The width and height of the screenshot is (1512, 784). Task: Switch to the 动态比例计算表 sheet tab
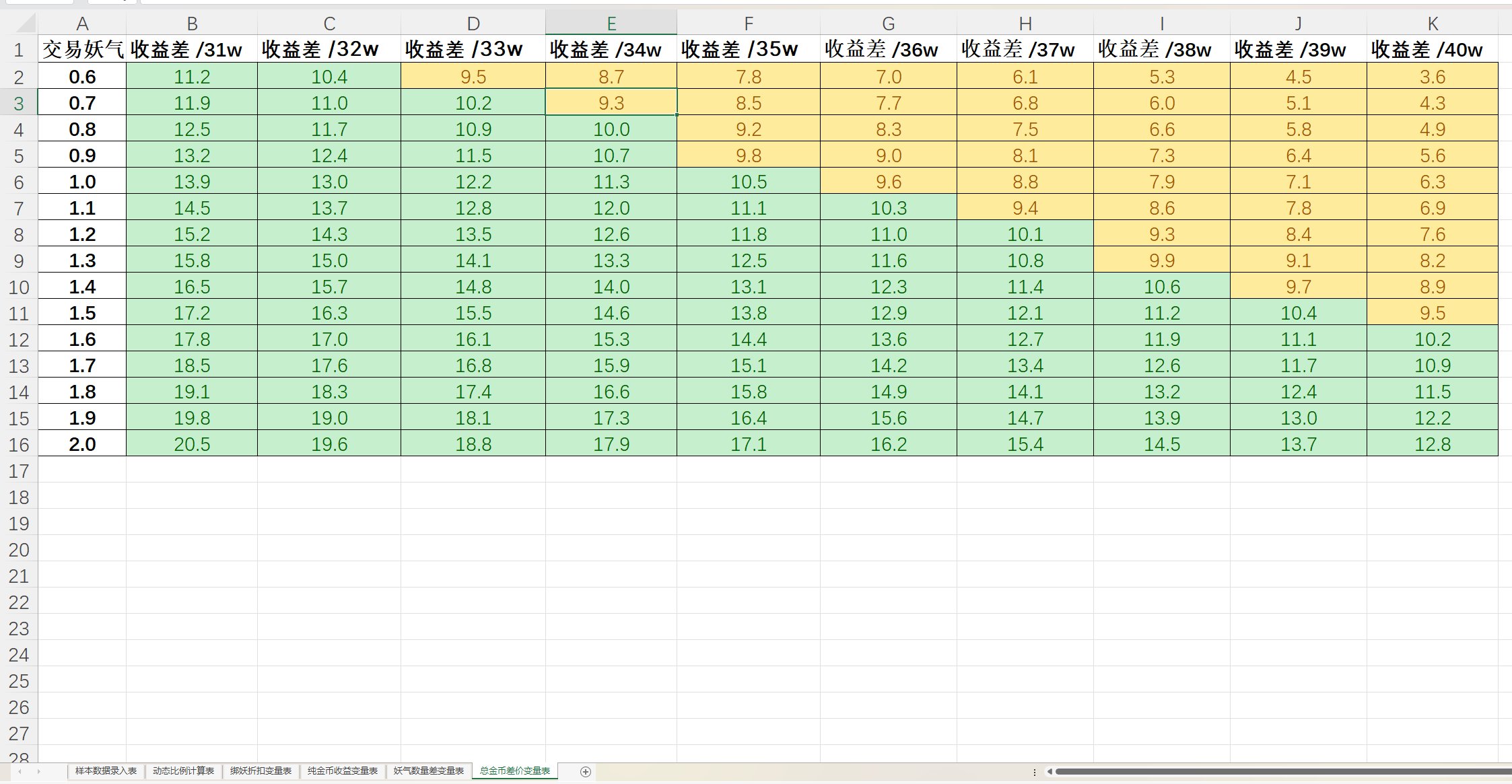click(184, 772)
